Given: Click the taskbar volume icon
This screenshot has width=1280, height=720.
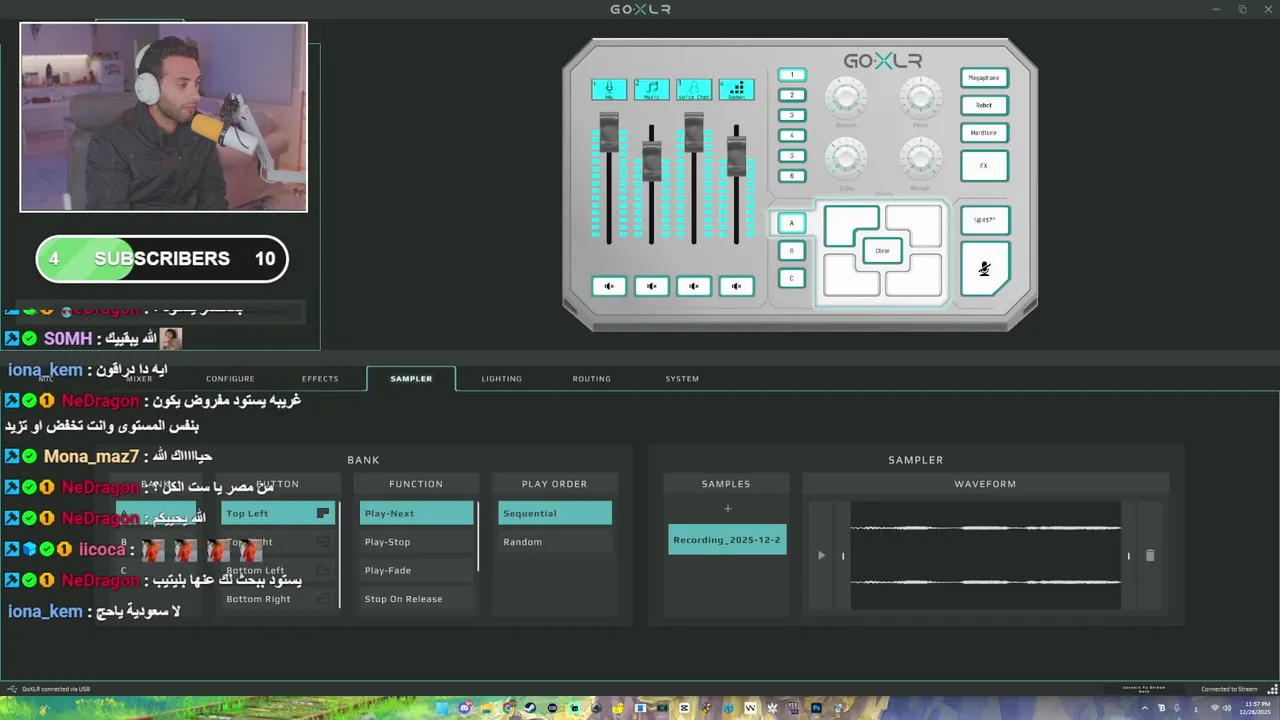Looking at the screenshot, I should tap(1227, 708).
